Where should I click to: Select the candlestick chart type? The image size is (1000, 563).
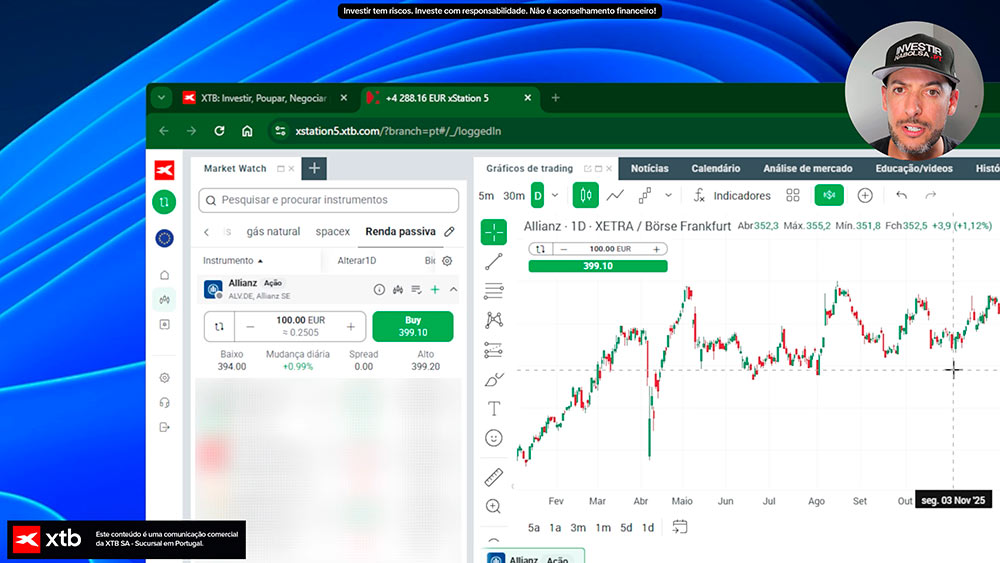tap(585, 195)
